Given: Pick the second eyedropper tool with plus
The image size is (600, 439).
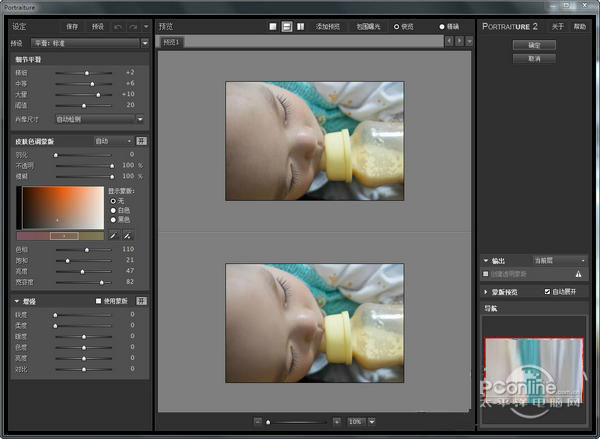Looking at the screenshot, I should coord(127,235).
